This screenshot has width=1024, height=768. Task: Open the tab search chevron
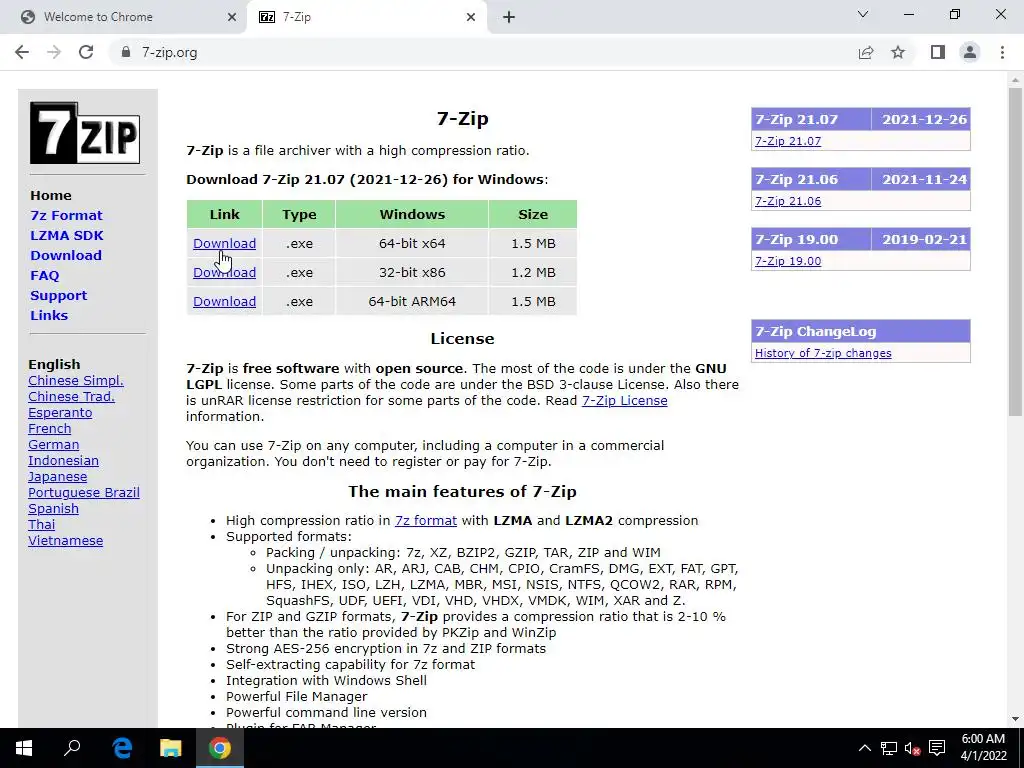pos(863,14)
